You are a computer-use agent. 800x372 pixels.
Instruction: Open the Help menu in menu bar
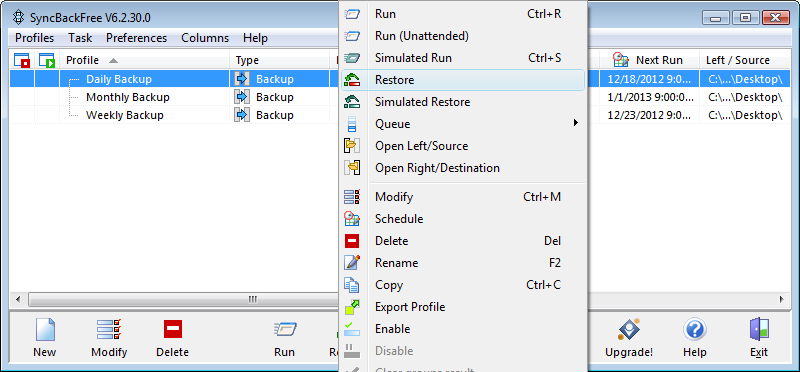255,38
